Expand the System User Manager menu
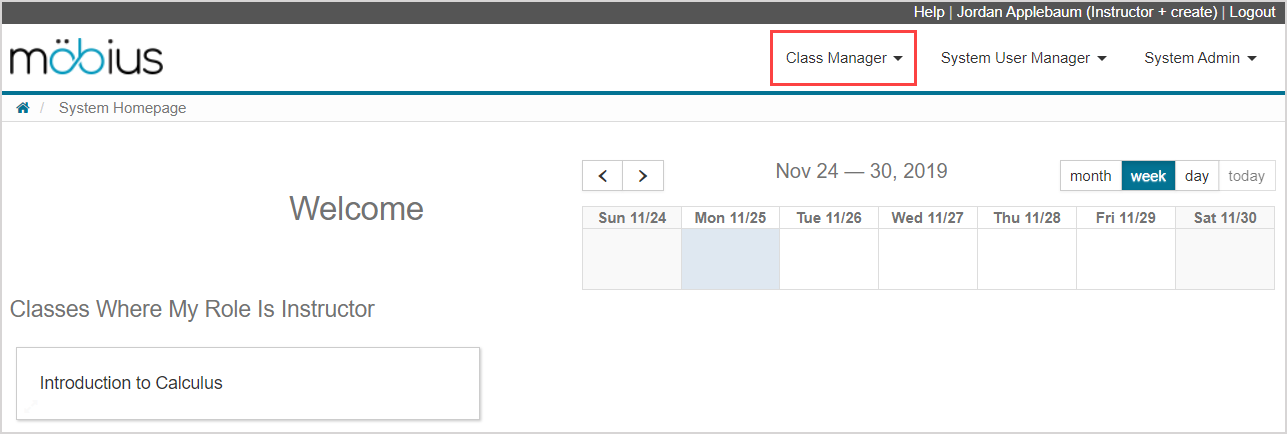Viewport: 1287px width, 434px height. (x=1023, y=58)
